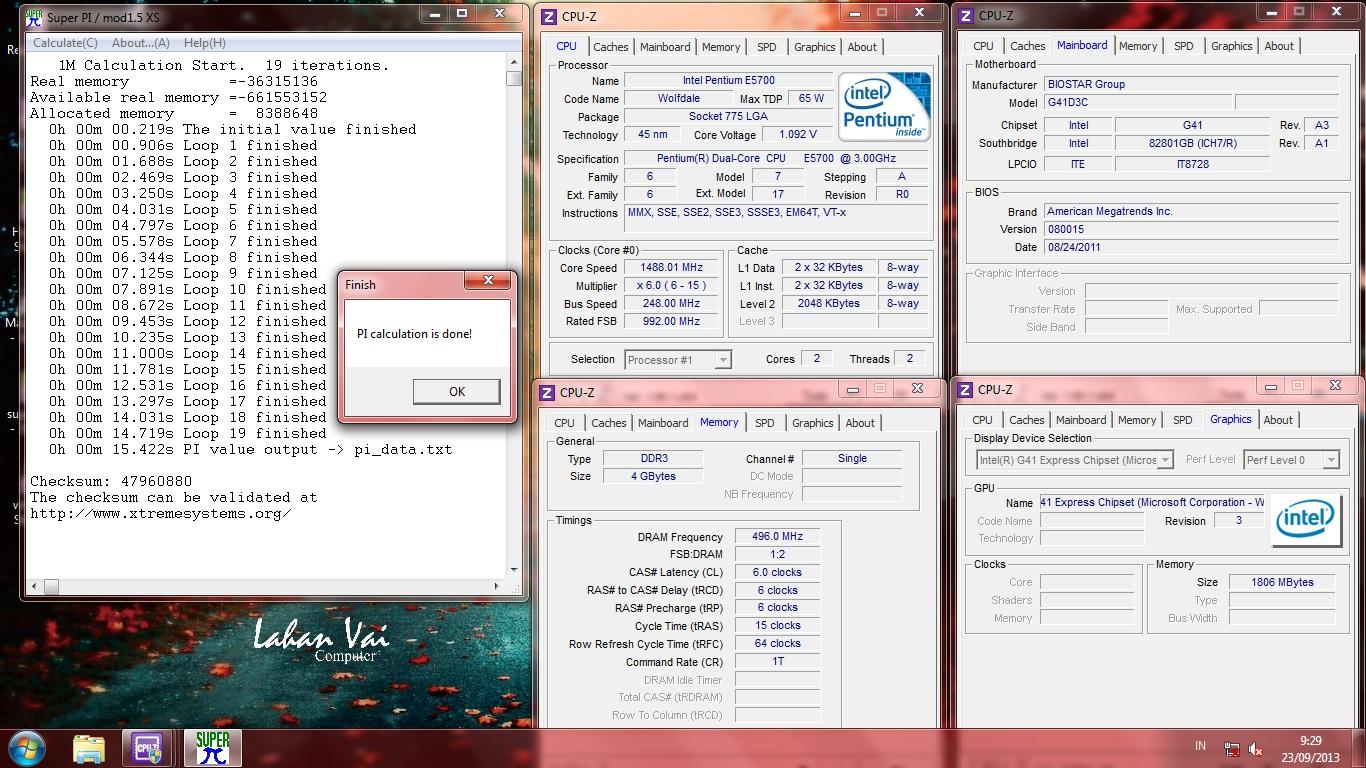The height and width of the screenshot is (768, 1366).
Task: Click the FSB:DRAM ratio value 1:2
Action: (777, 555)
